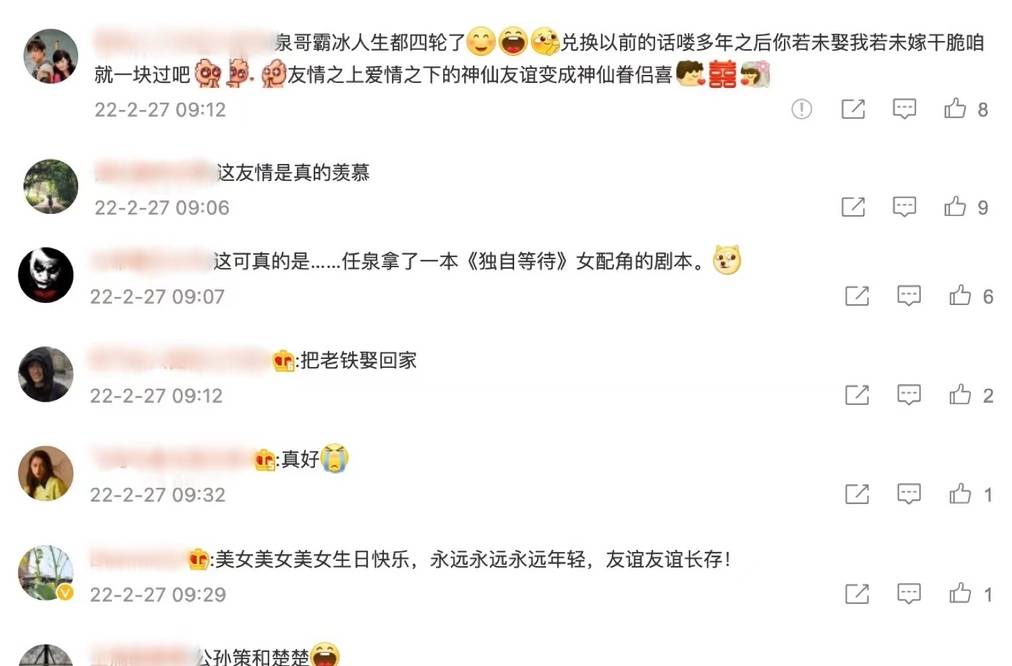Image resolution: width=1012 pixels, height=666 pixels.
Task: Like the 把老铁娶回家 comment
Action: pos(960,394)
